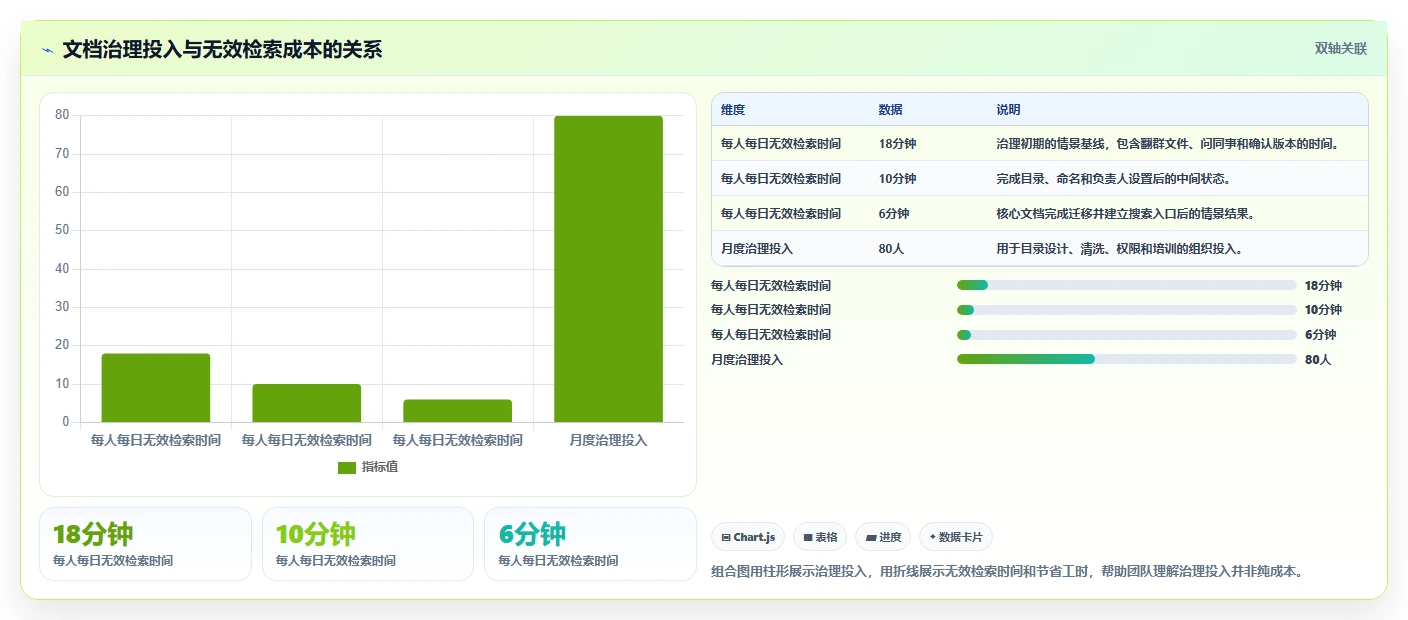Click the tallest chart bar for 月度治理投入
The image size is (1408, 620).
(608, 269)
